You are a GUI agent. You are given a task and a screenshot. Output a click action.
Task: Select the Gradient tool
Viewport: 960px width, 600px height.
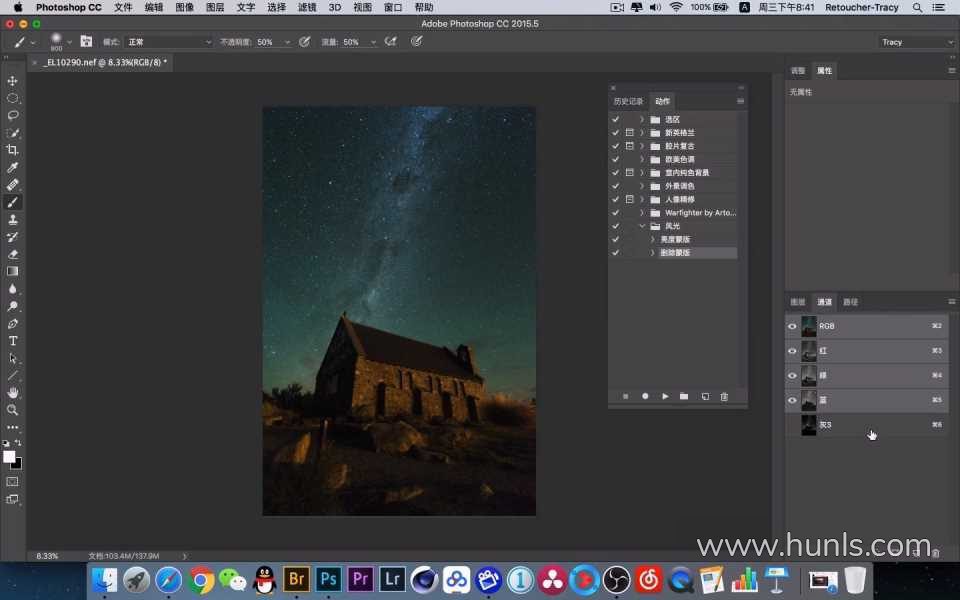pyautogui.click(x=12, y=271)
